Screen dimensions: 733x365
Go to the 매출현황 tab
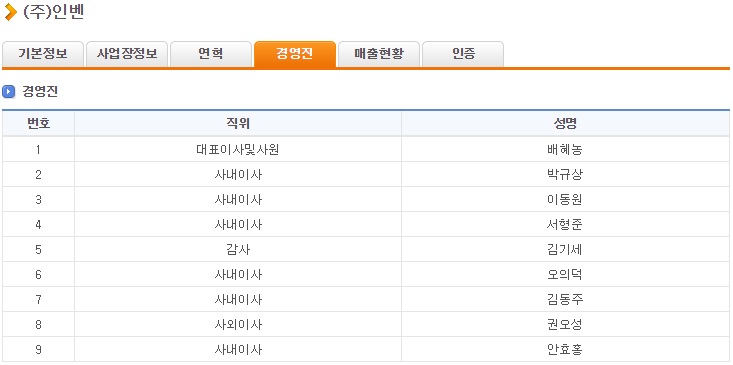[379, 54]
